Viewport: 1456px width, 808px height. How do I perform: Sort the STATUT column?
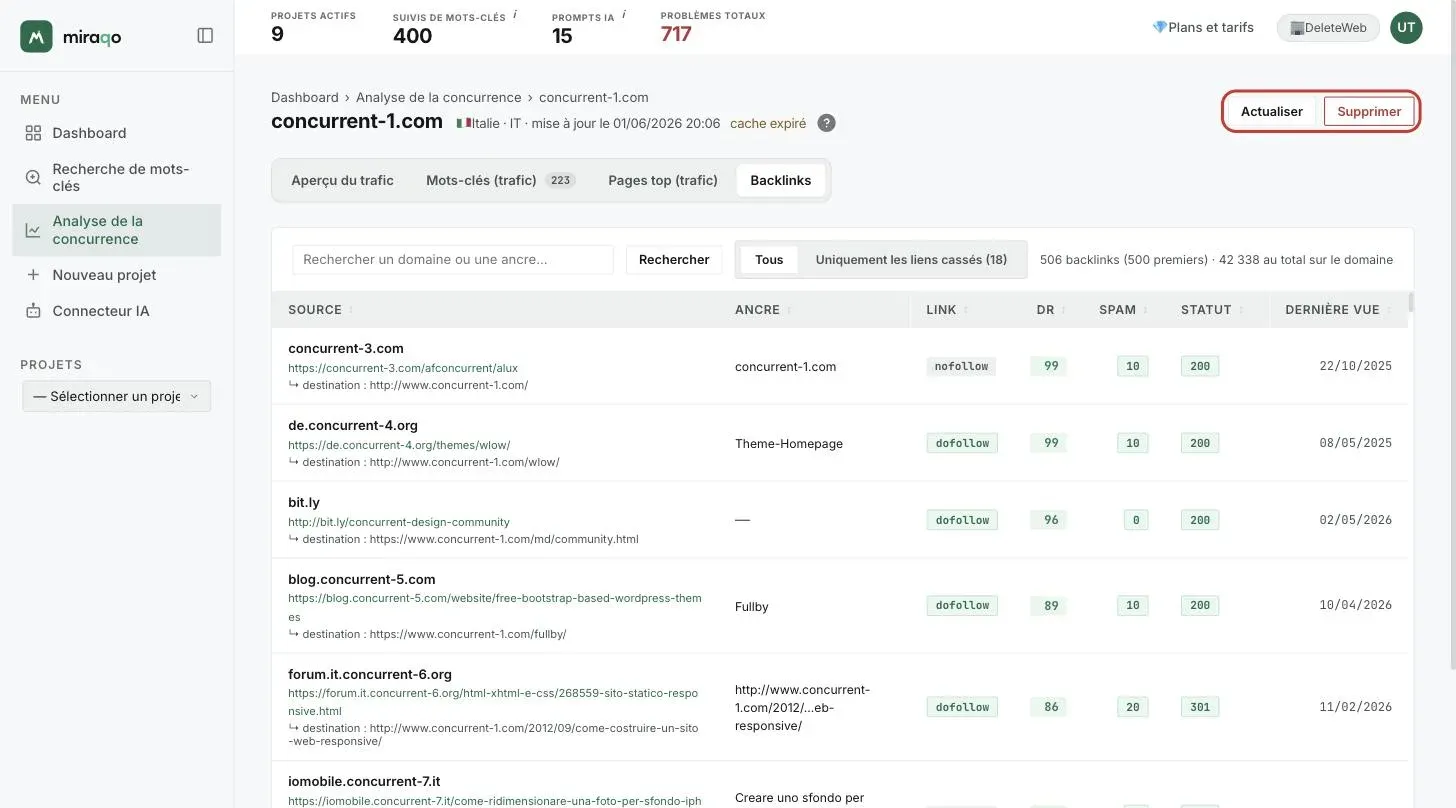[1212, 310]
